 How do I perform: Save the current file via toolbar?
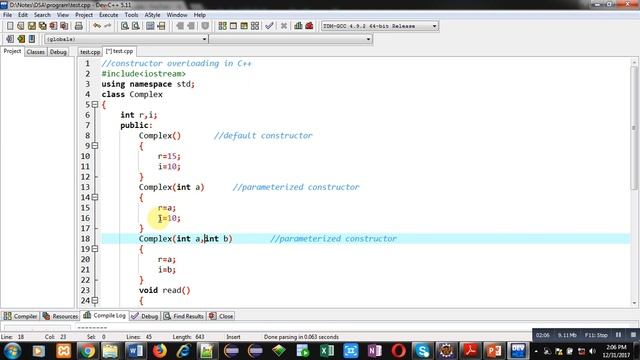(x=31, y=26)
